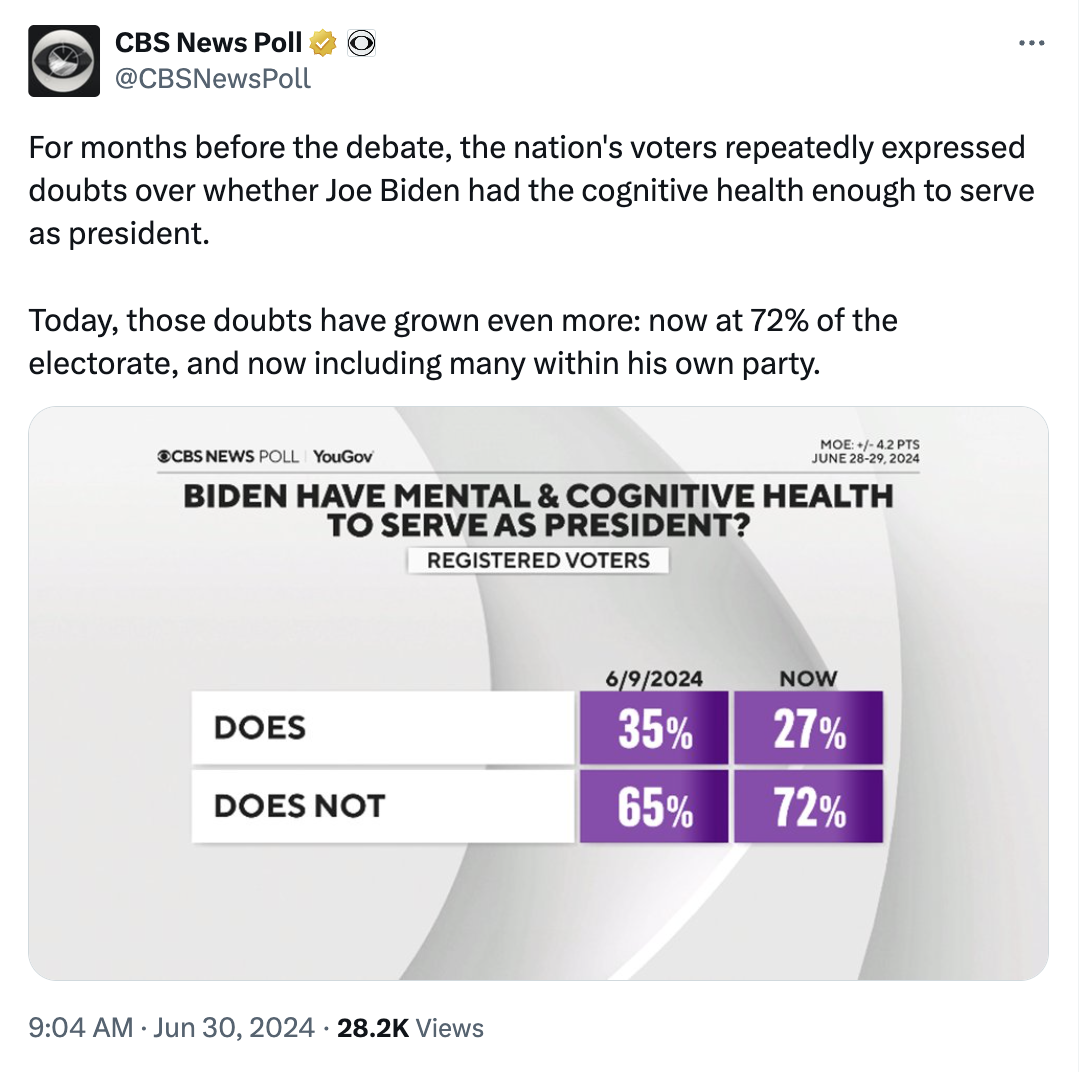Open the 9:04 AM Jun 30, 2024 timestamp
This screenshot has width=1088, height=1072.
pyautogui.click(x=171, y=1027)
